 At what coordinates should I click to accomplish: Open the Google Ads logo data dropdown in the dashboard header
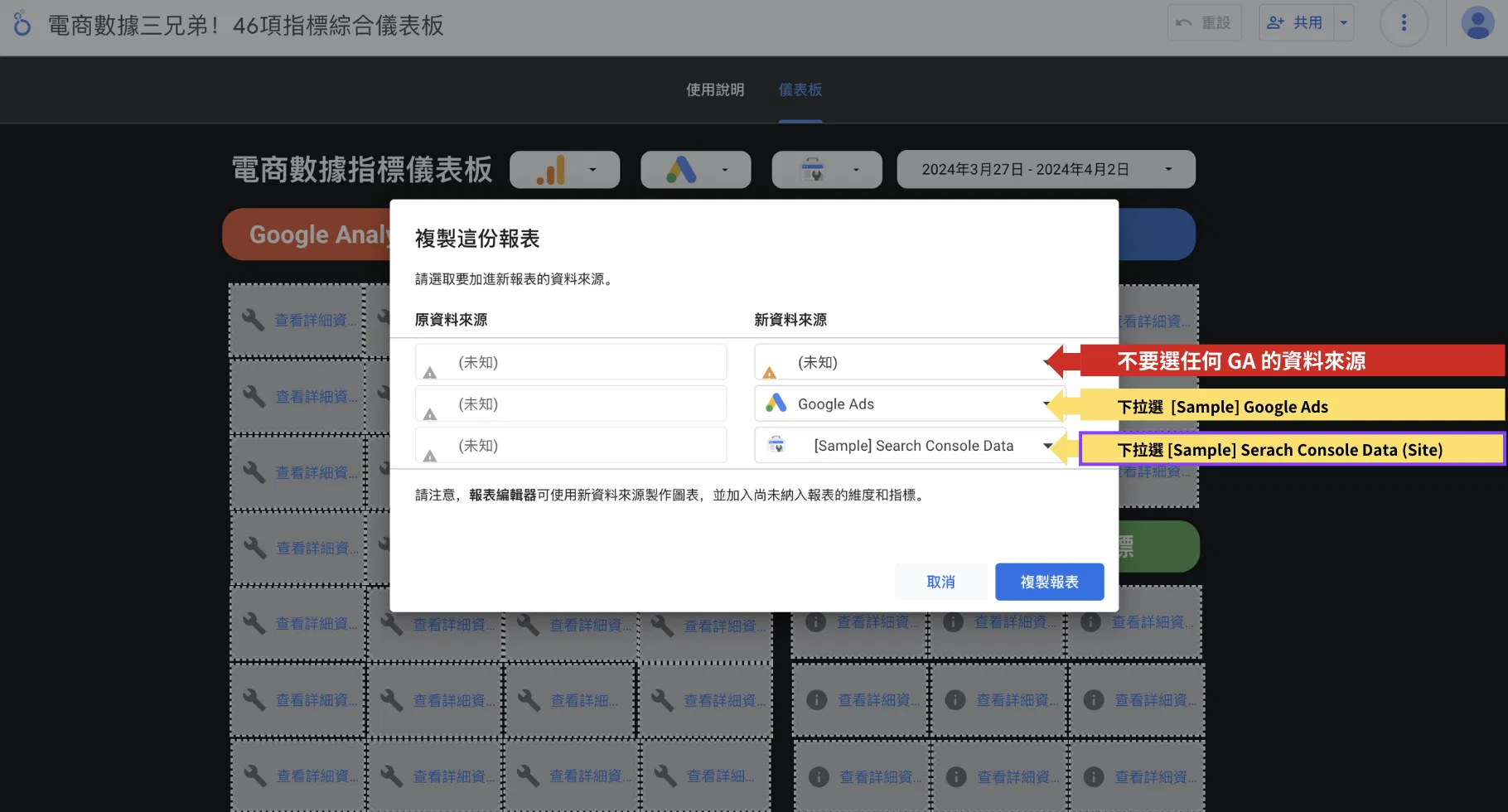click(696, 170)
